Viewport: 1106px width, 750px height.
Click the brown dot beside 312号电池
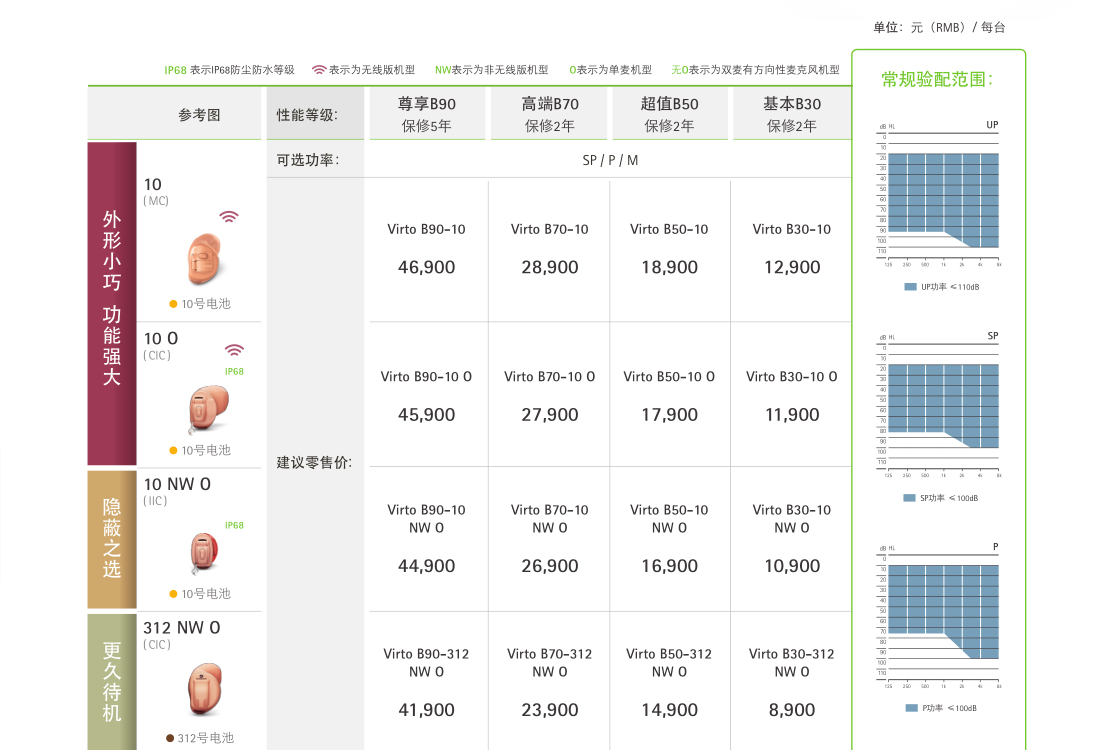pos(169,738)
